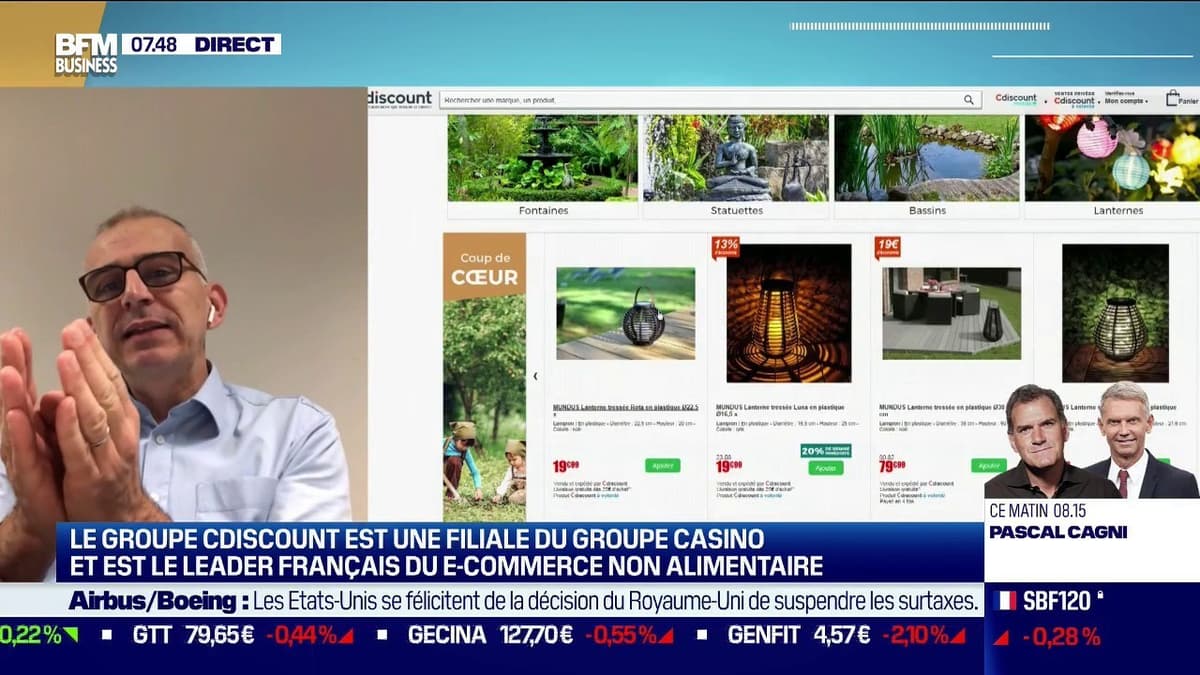Click the illuminated lantern image in fourth card
Viewport: 1200px width, 675px height.
pyautogui.click(x=1115, y=313)
